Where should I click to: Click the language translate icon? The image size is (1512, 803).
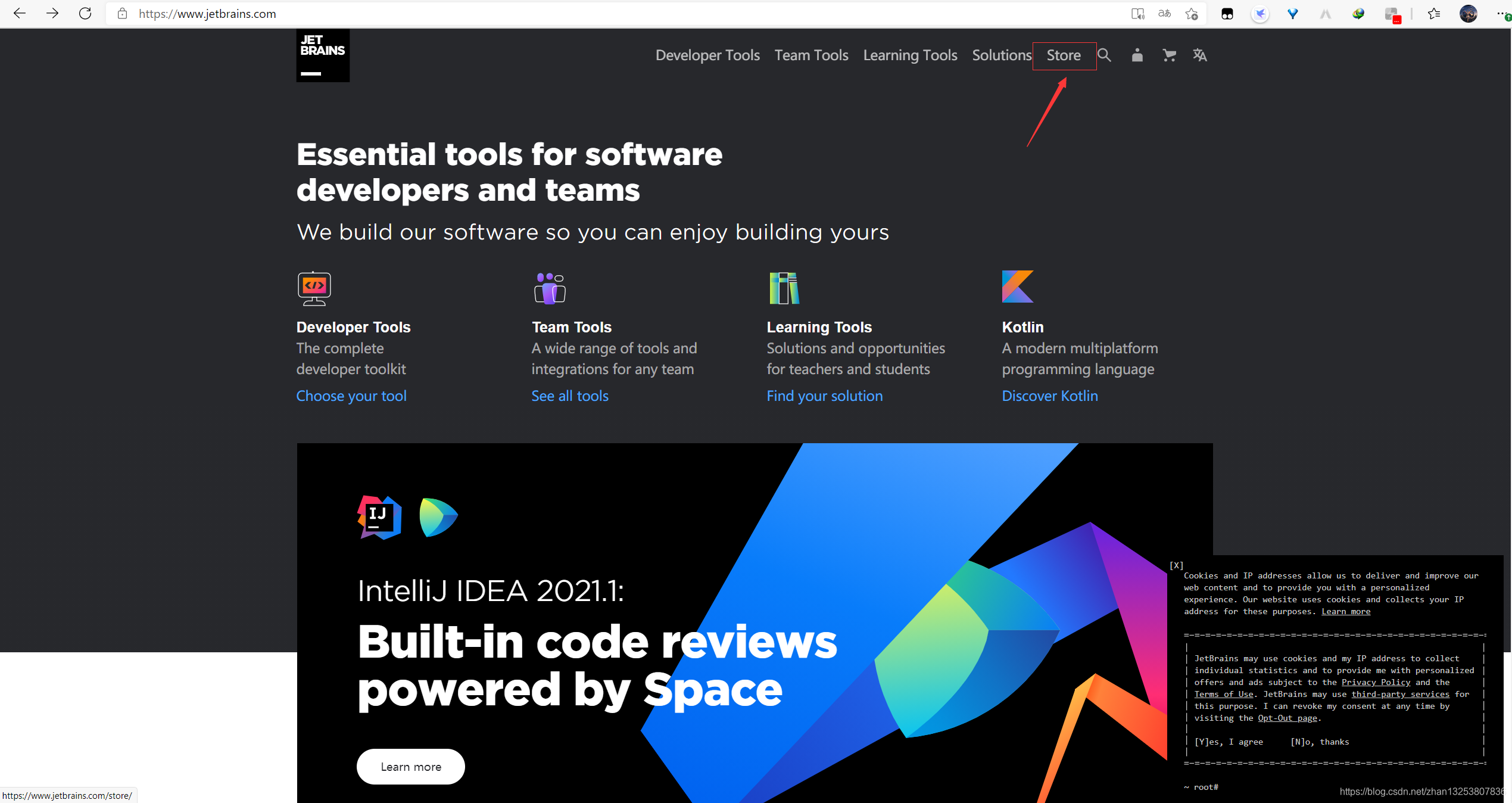pos(1199,55)
